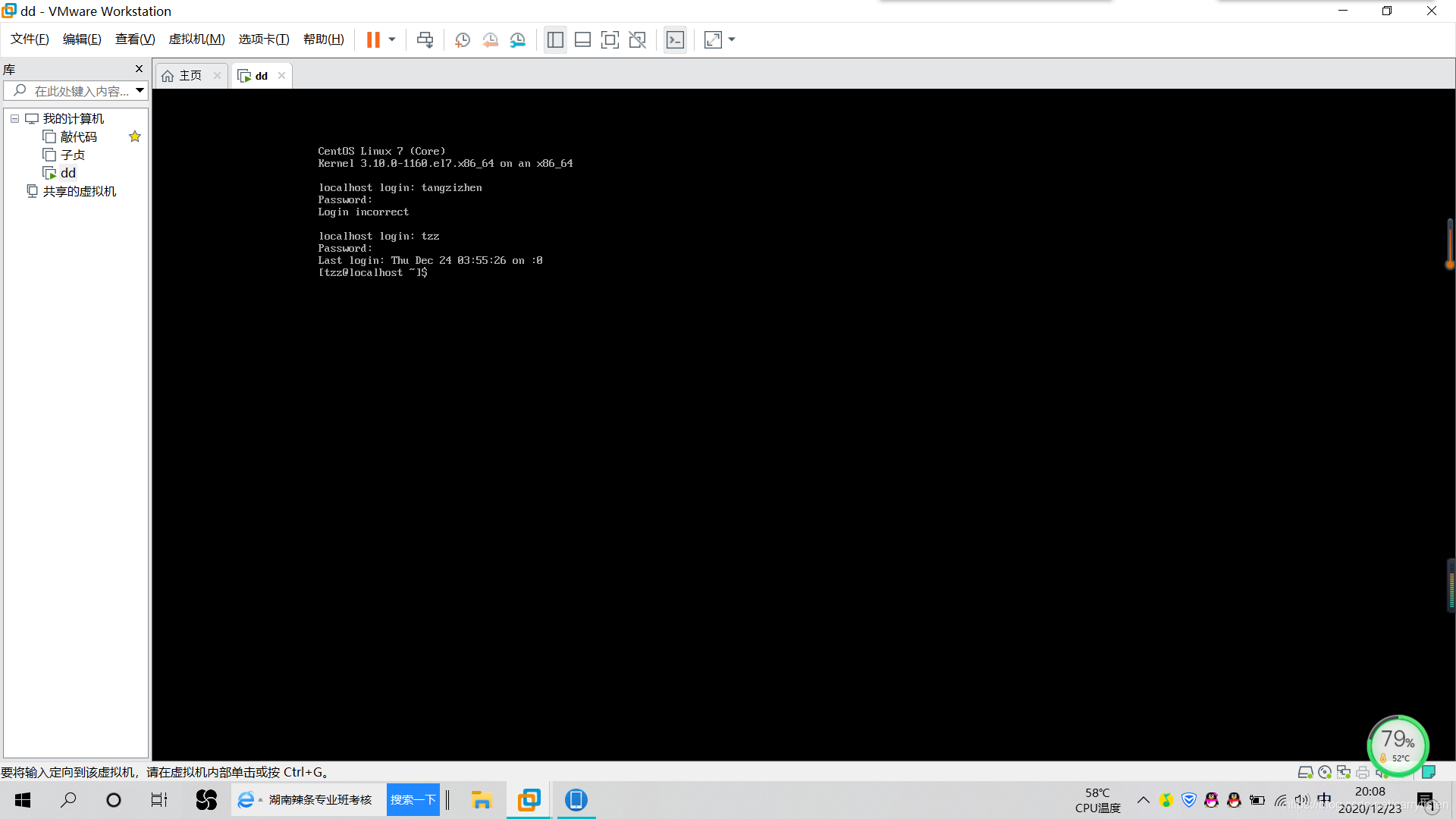Viewport: 1456px width, 819px height.
Task: Click the unity mode toggle icon
Action: pos(638,40)
